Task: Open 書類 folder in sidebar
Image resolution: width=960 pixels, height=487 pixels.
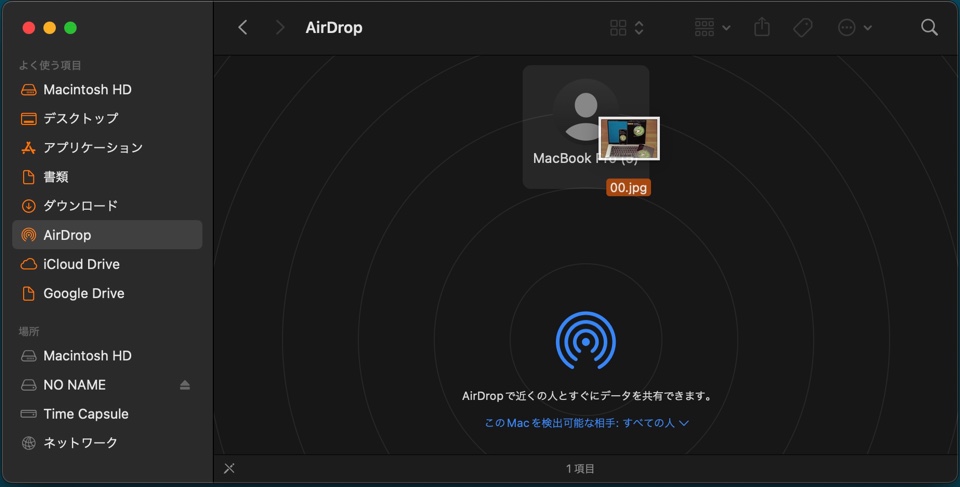Action: coord(107,177)
